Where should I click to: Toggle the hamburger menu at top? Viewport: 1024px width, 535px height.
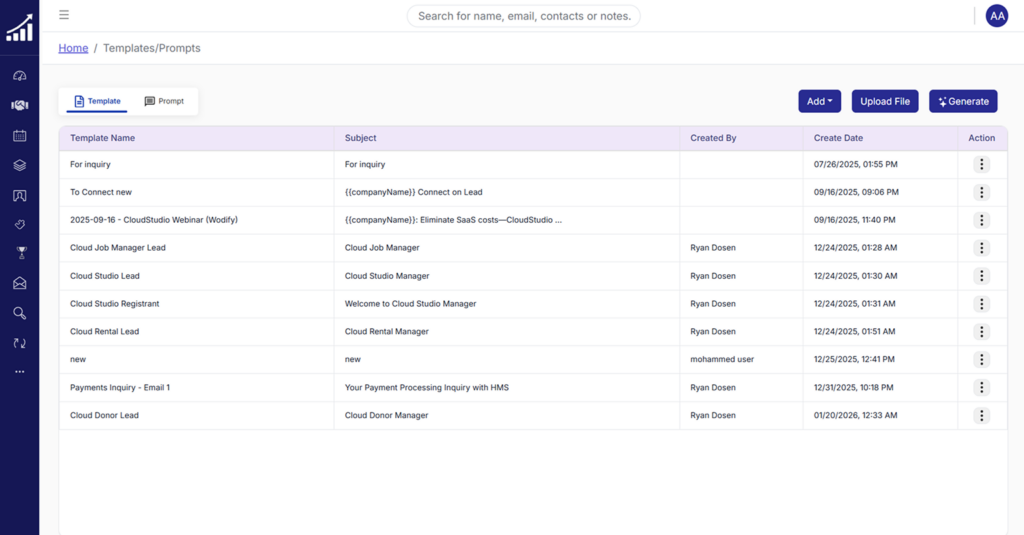click(64, 15)
